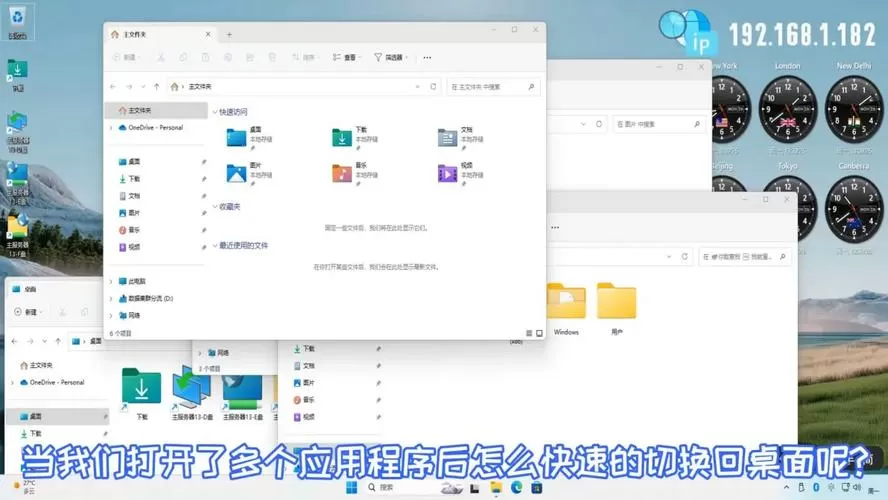Select the 主文件夹 tab
Viewport: 888px width, 500px height.
click(x=160, y=35)
